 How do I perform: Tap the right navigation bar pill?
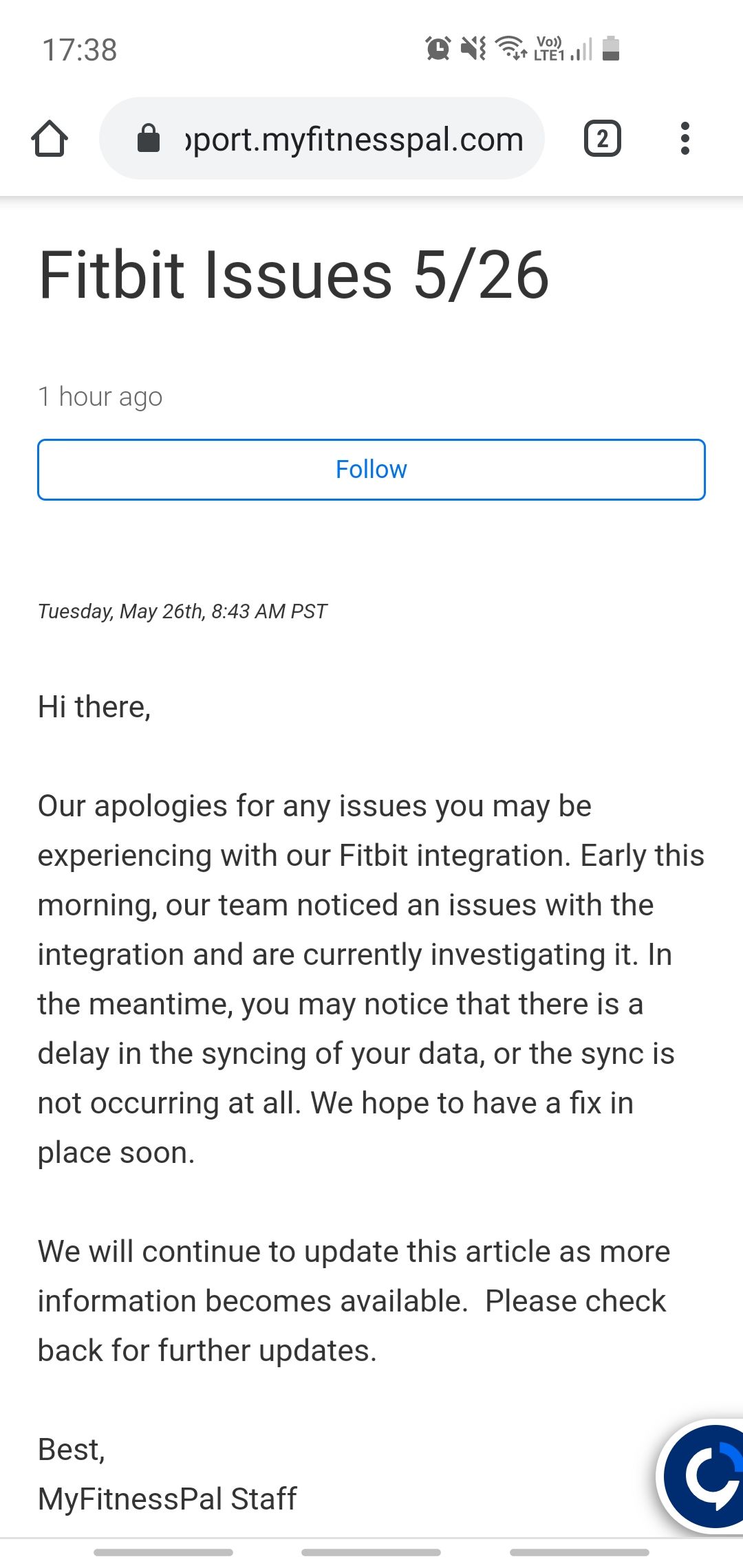[579, 1552]
